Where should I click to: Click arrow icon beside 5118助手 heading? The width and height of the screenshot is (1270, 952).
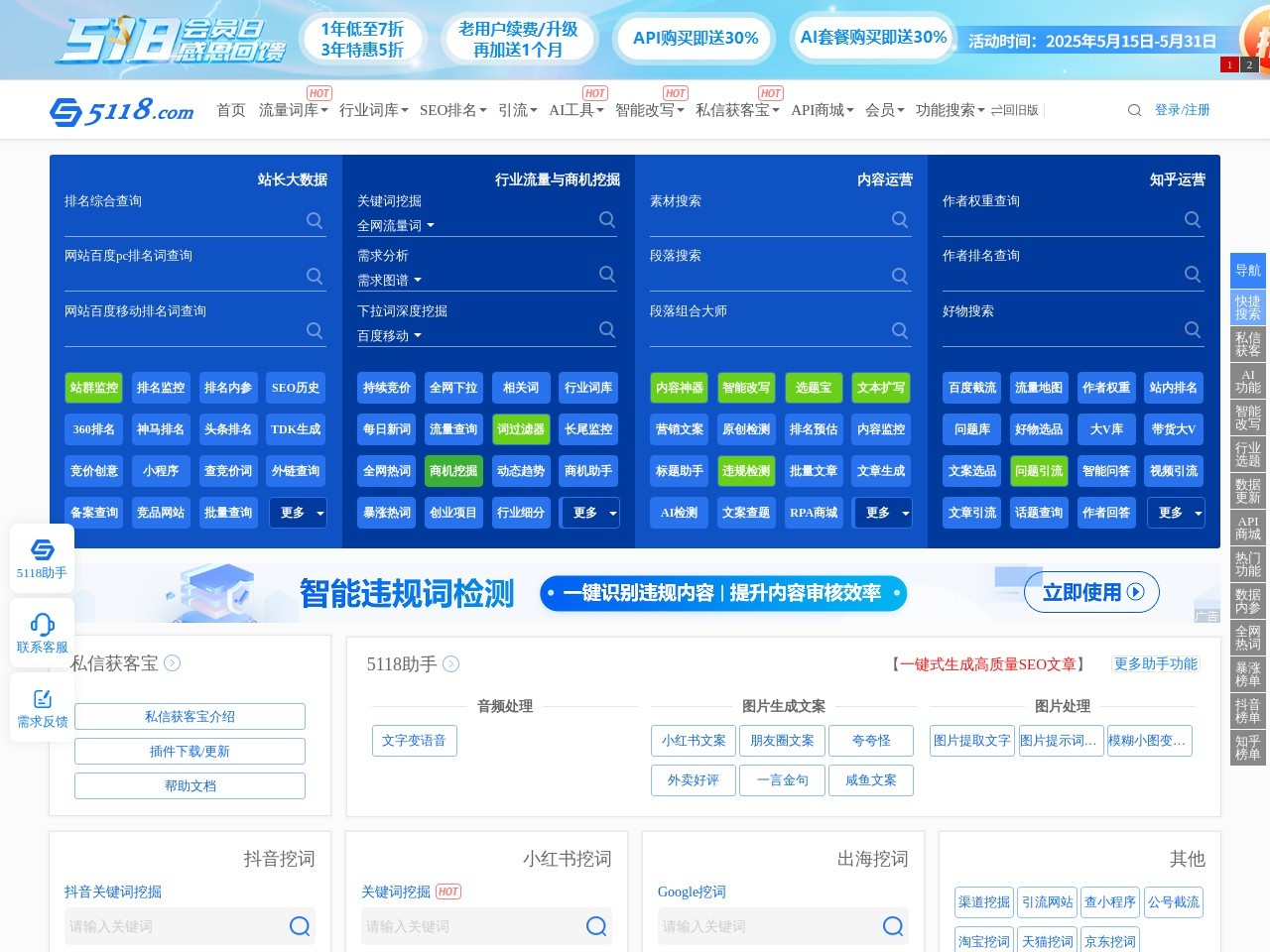(450, 664)
